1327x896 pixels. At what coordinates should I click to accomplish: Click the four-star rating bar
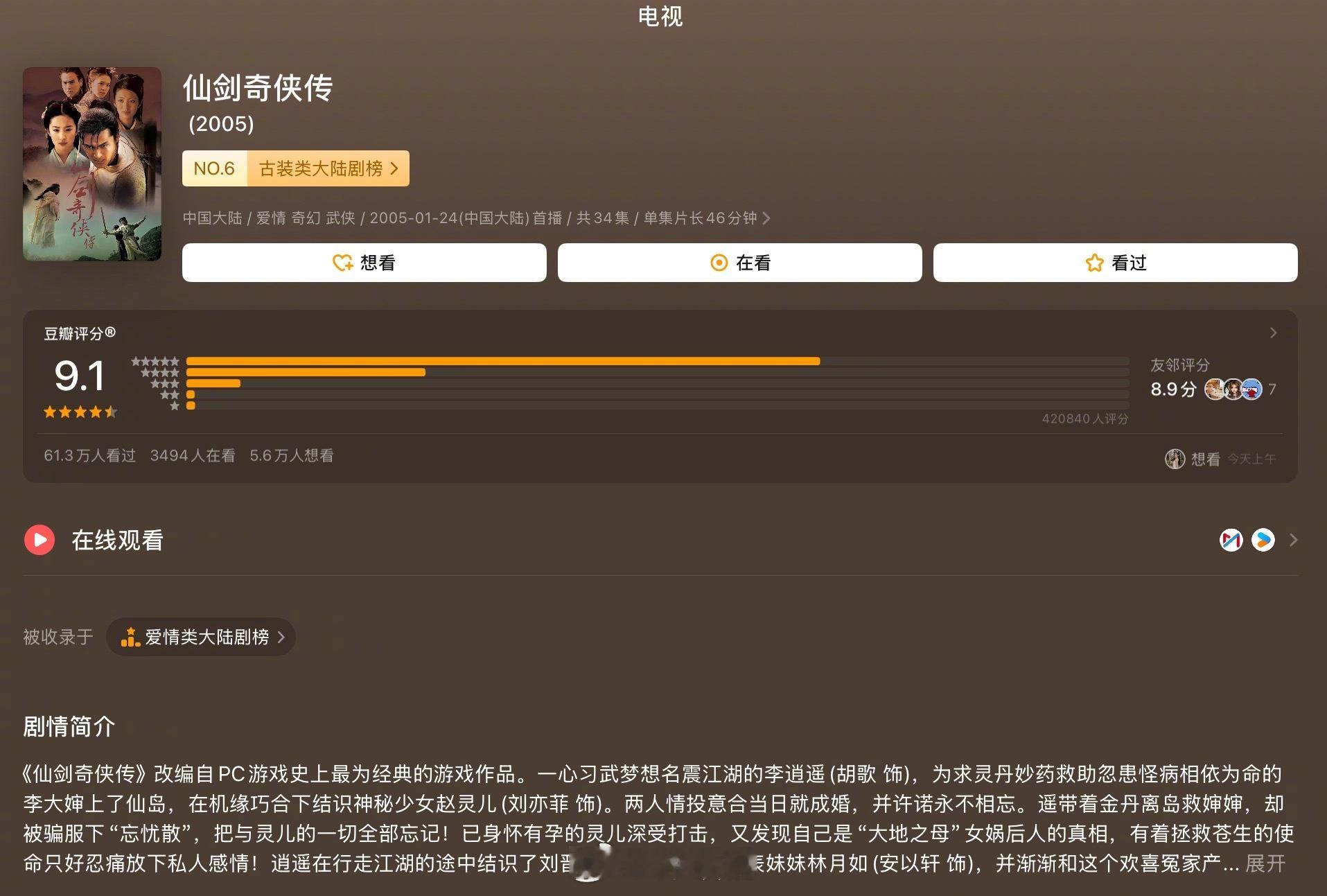coord(658,372)
